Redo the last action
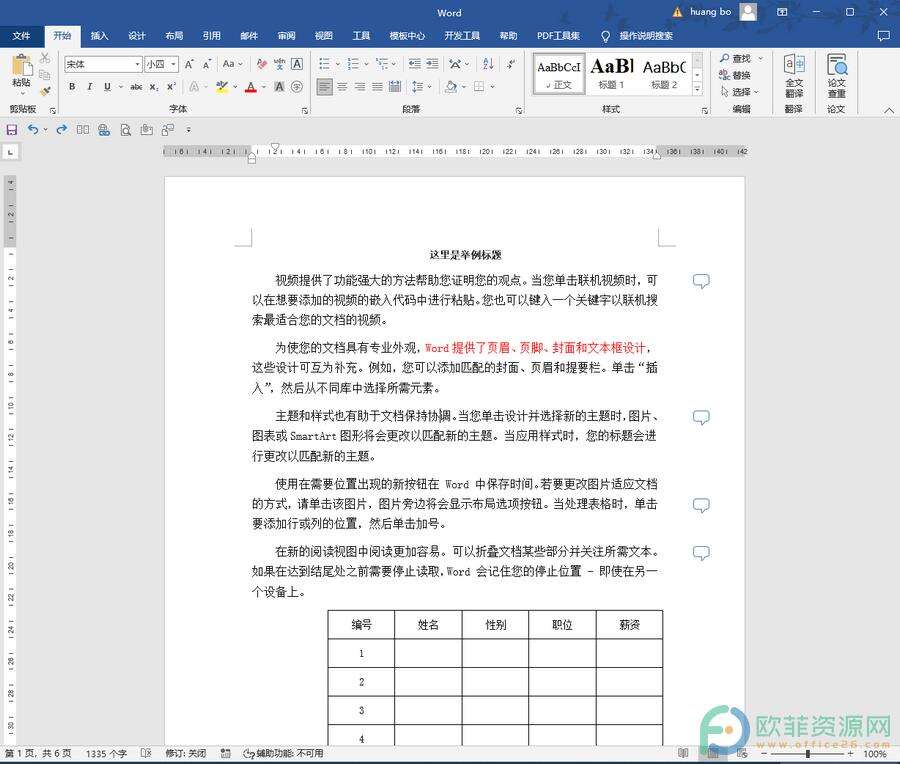Screen dimensions: 900x764 tap(61, 130)
